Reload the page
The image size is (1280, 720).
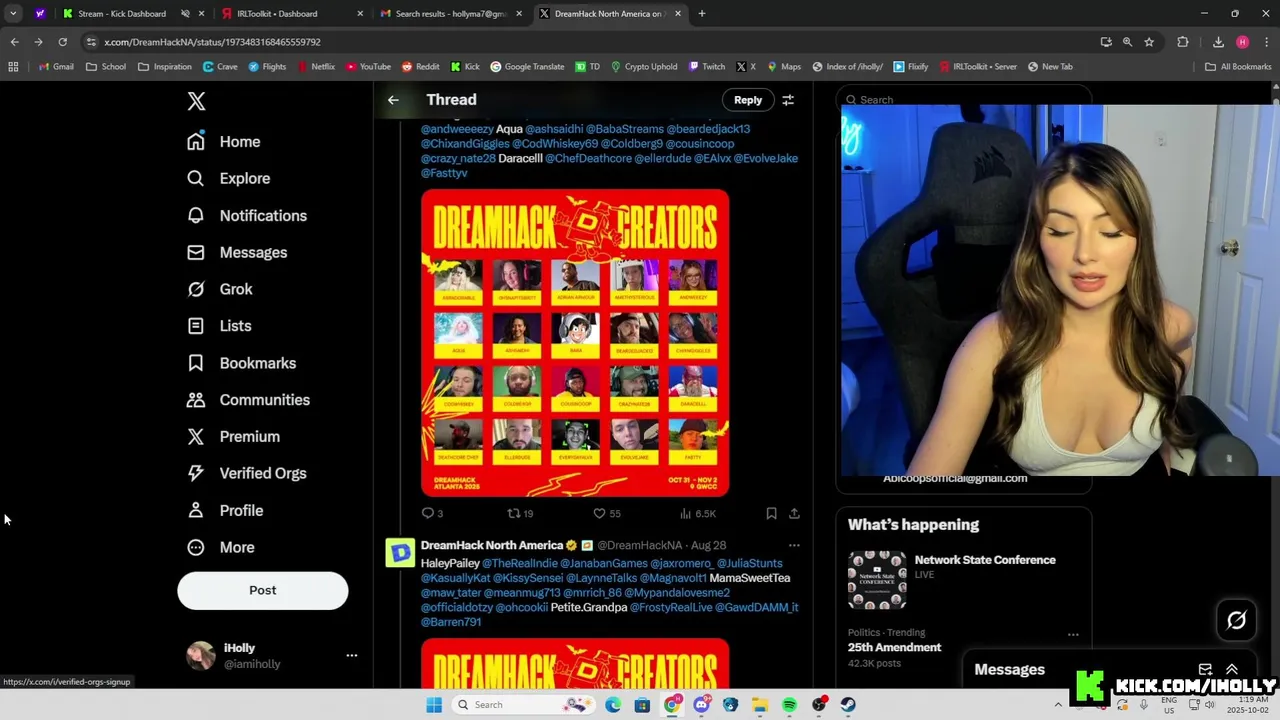pos(62,41)
